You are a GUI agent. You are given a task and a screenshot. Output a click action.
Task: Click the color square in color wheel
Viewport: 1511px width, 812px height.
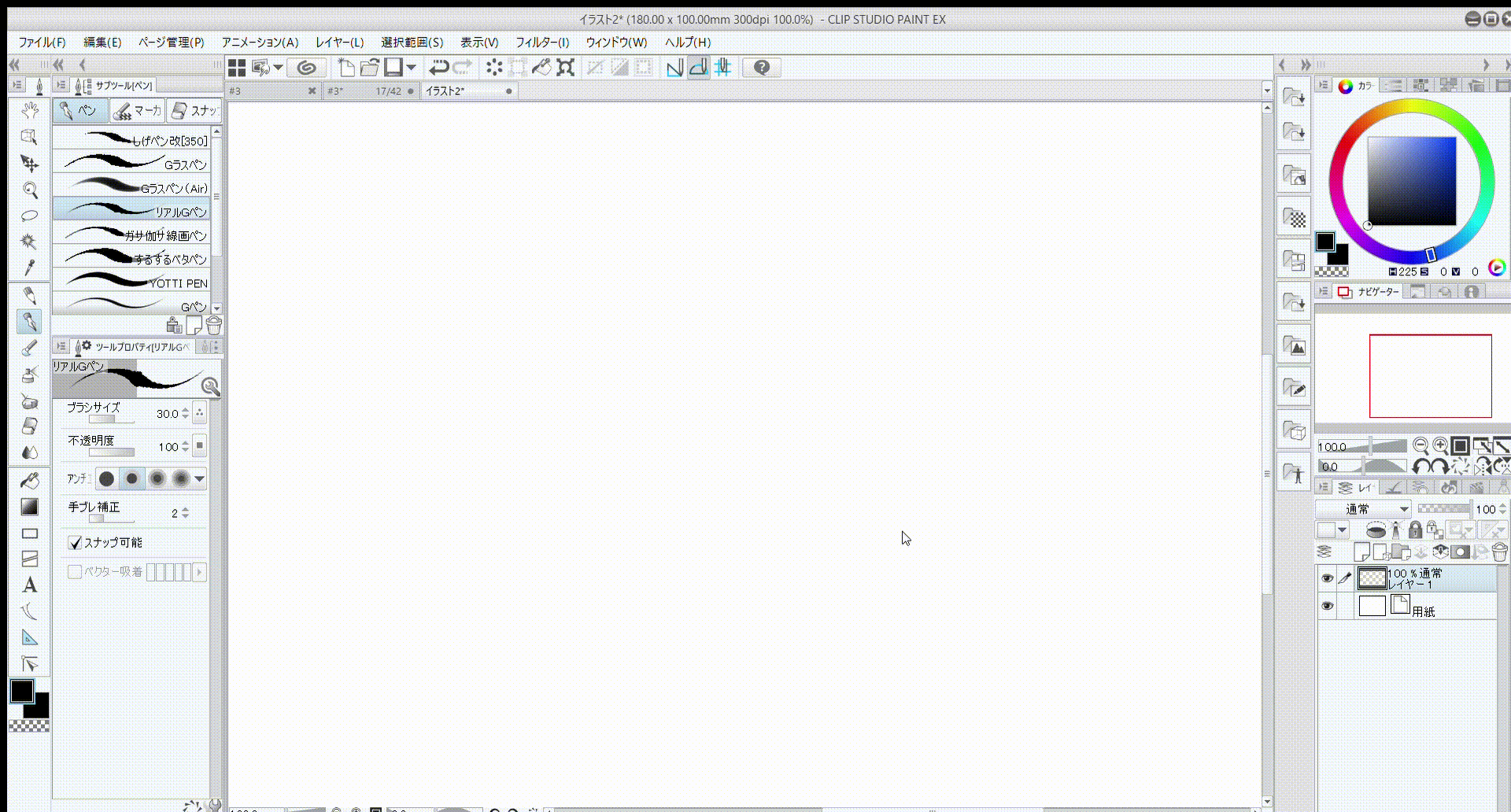pyautogui.click(x=1411, y=181)
